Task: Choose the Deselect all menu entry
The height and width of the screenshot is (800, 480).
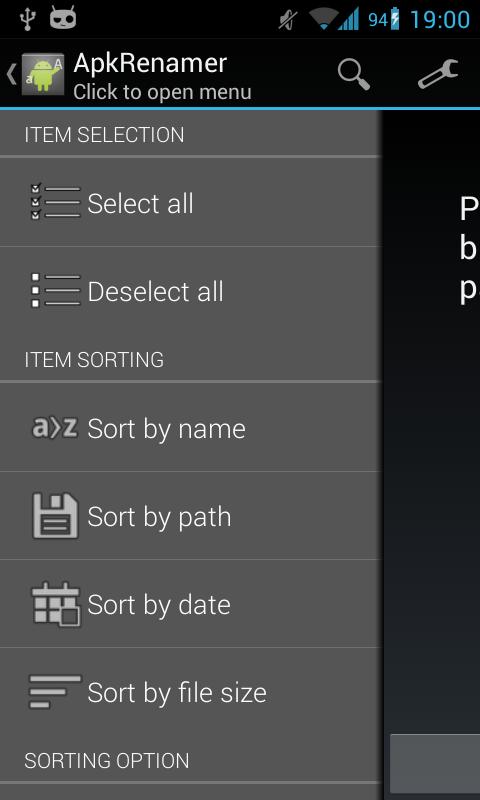Action: (x=190, y=291)
